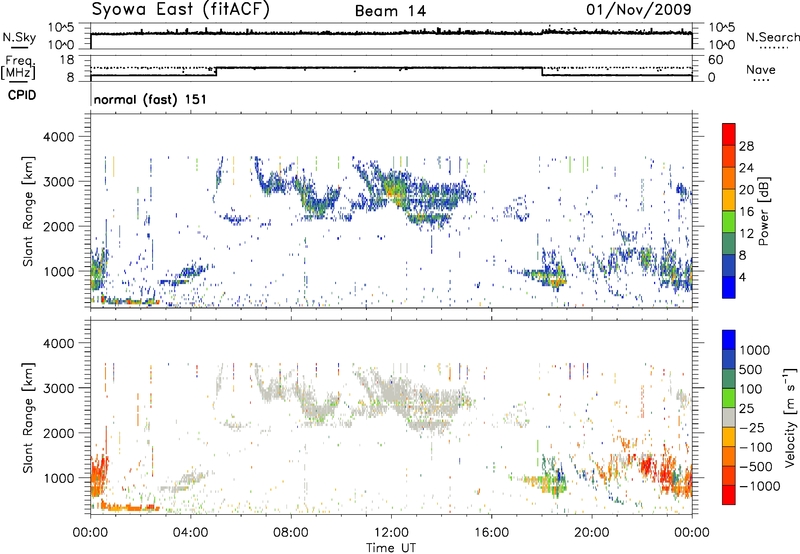Click the frequency line plot strip
Viewport: 800px width, 554px height.
[x=391, y=68]
